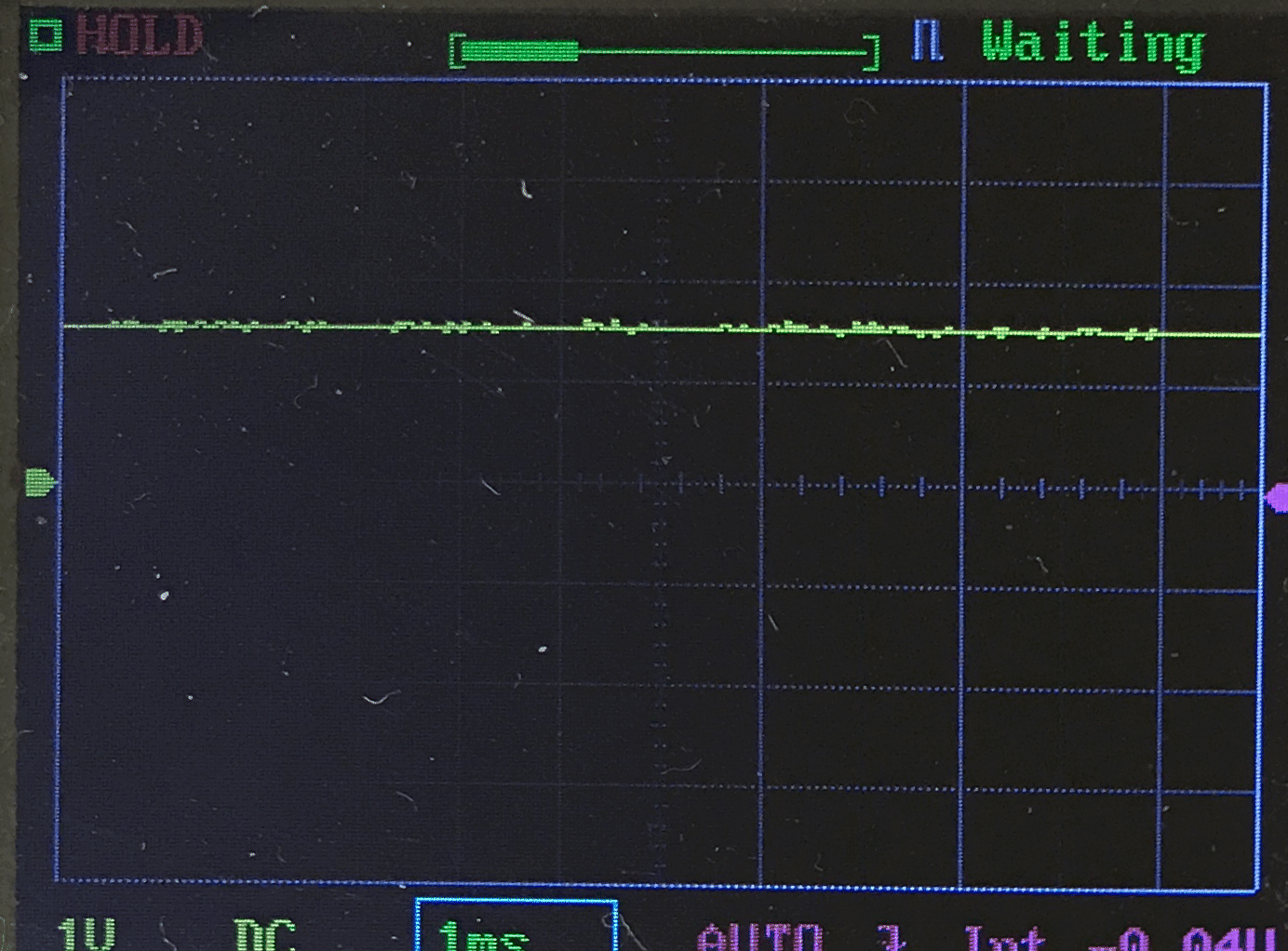Image resolution: width=1288 pixels, height=951 pixels.
Task: Switch the AUTO trigger mode
Action: [x=760, y=936]
